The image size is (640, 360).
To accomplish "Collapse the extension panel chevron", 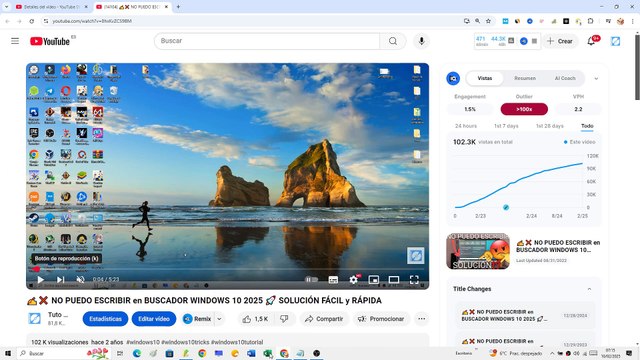I will [596, 78].
